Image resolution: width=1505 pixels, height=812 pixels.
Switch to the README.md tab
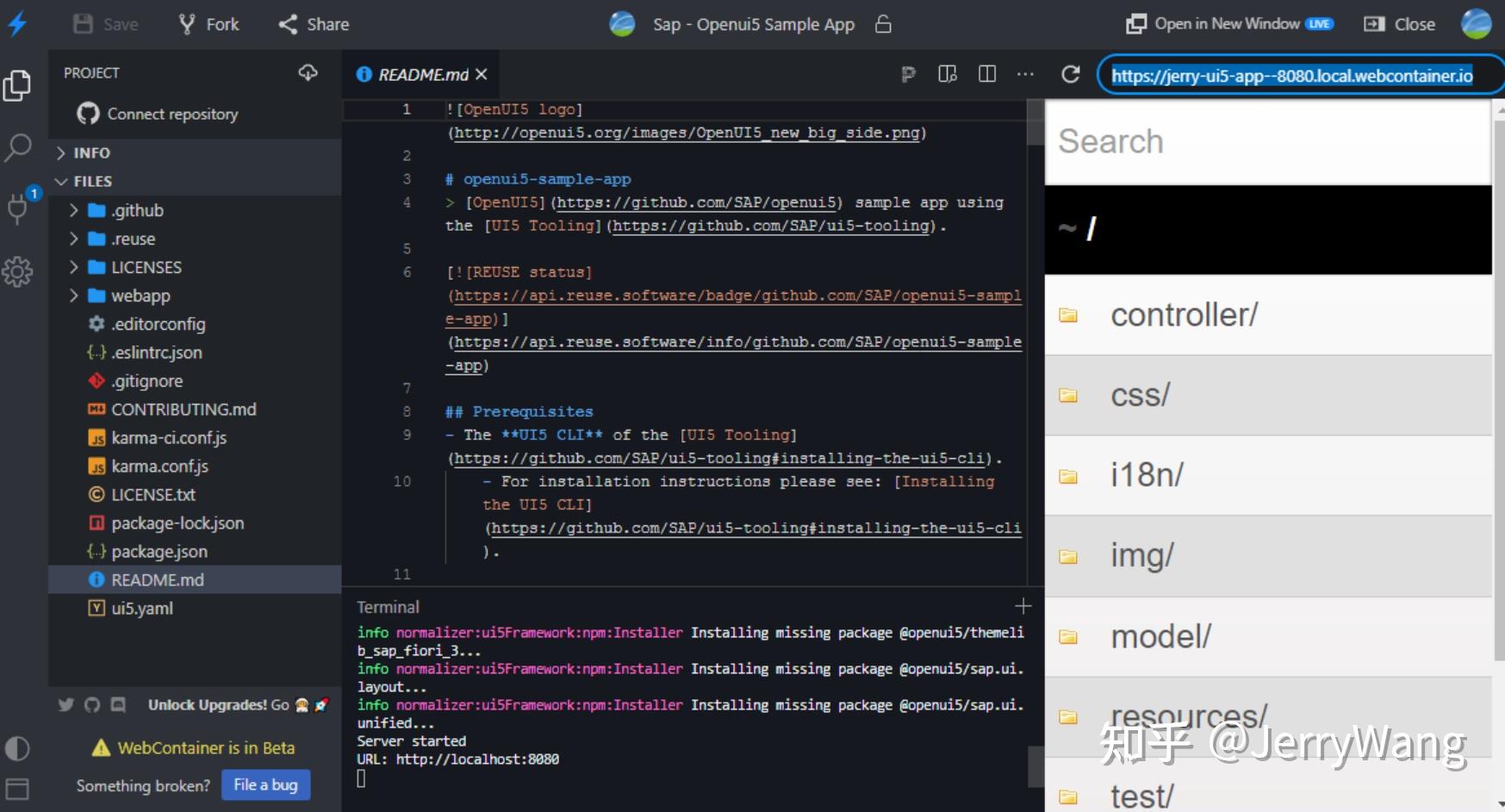[422, 74]
